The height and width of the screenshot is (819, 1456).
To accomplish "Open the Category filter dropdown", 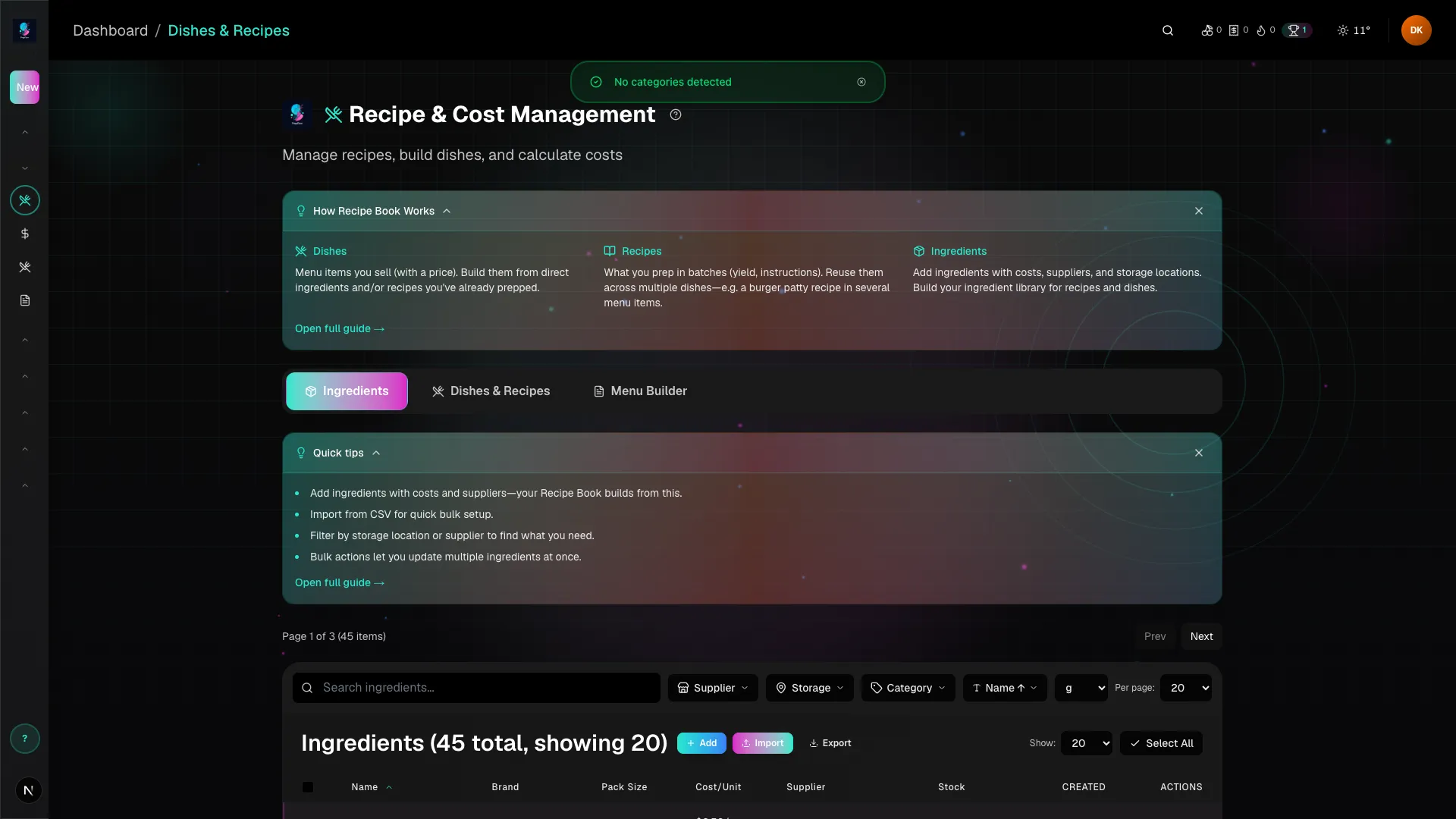I will coord(908,688).
